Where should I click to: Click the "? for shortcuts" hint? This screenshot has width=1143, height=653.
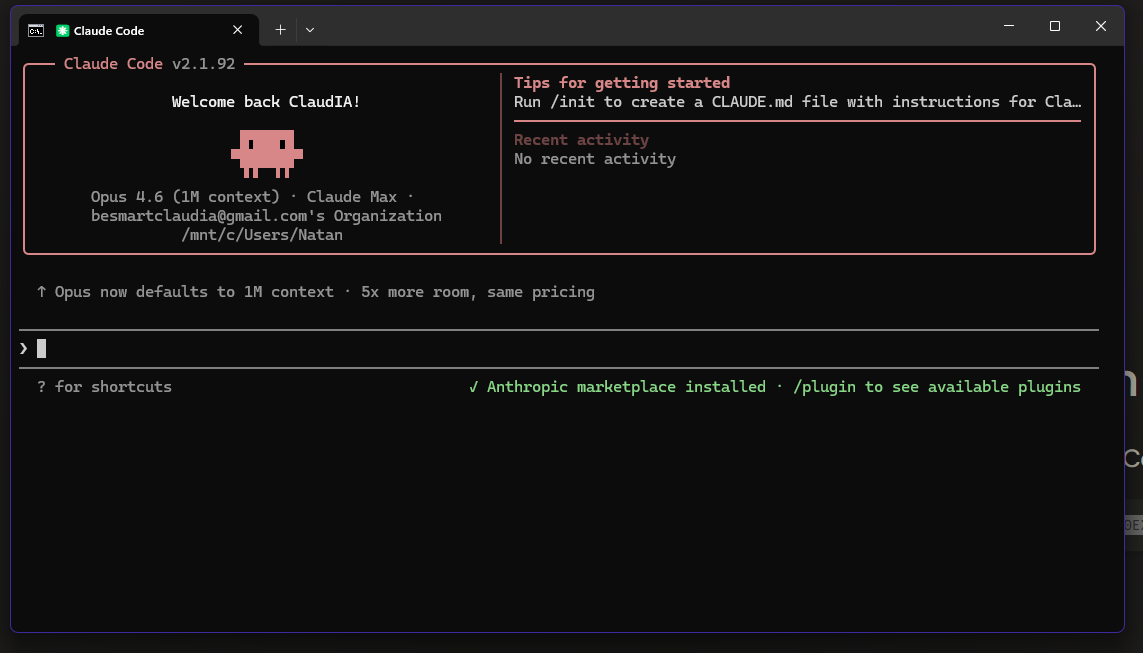pos(104,387)
